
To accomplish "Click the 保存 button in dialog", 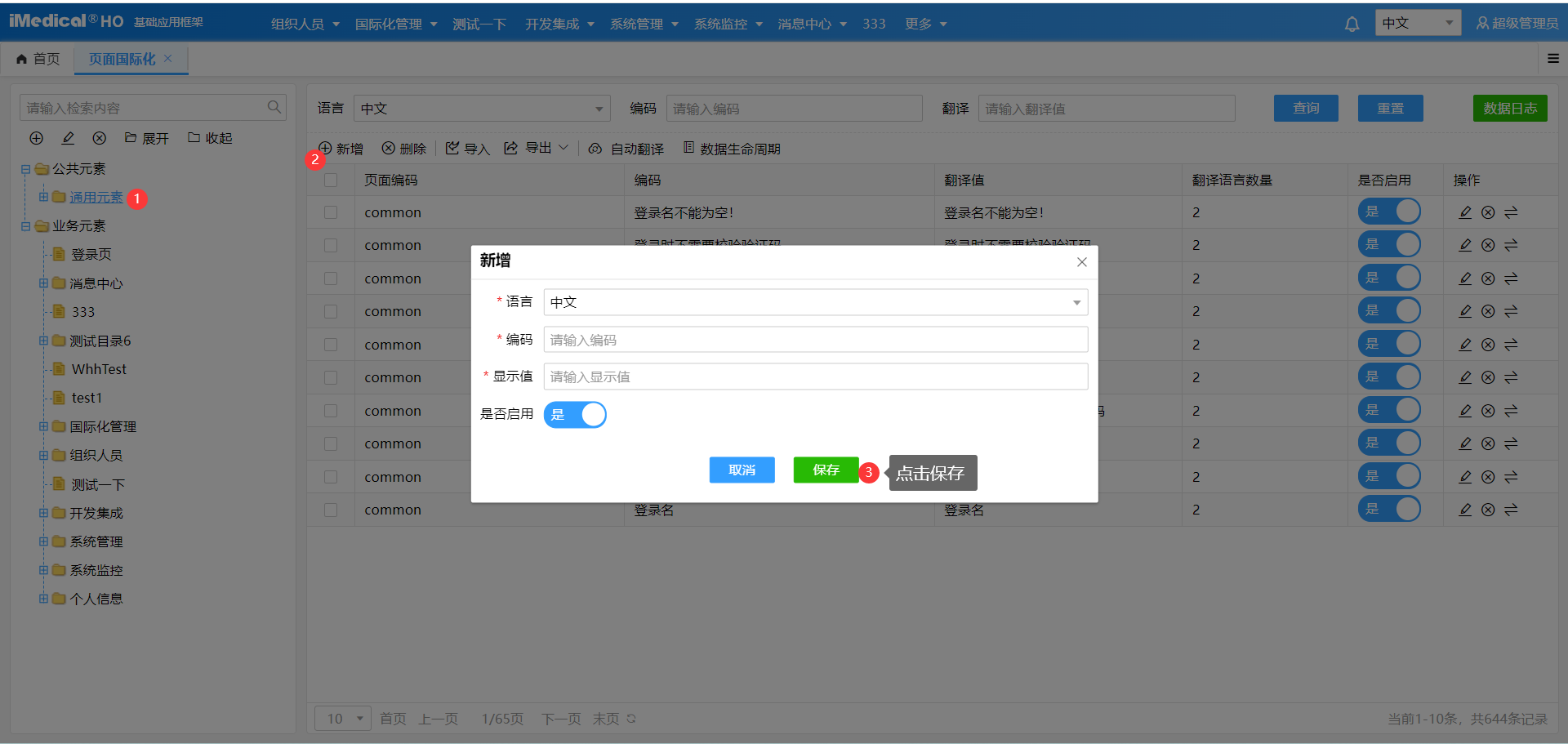I will (826, 470).
